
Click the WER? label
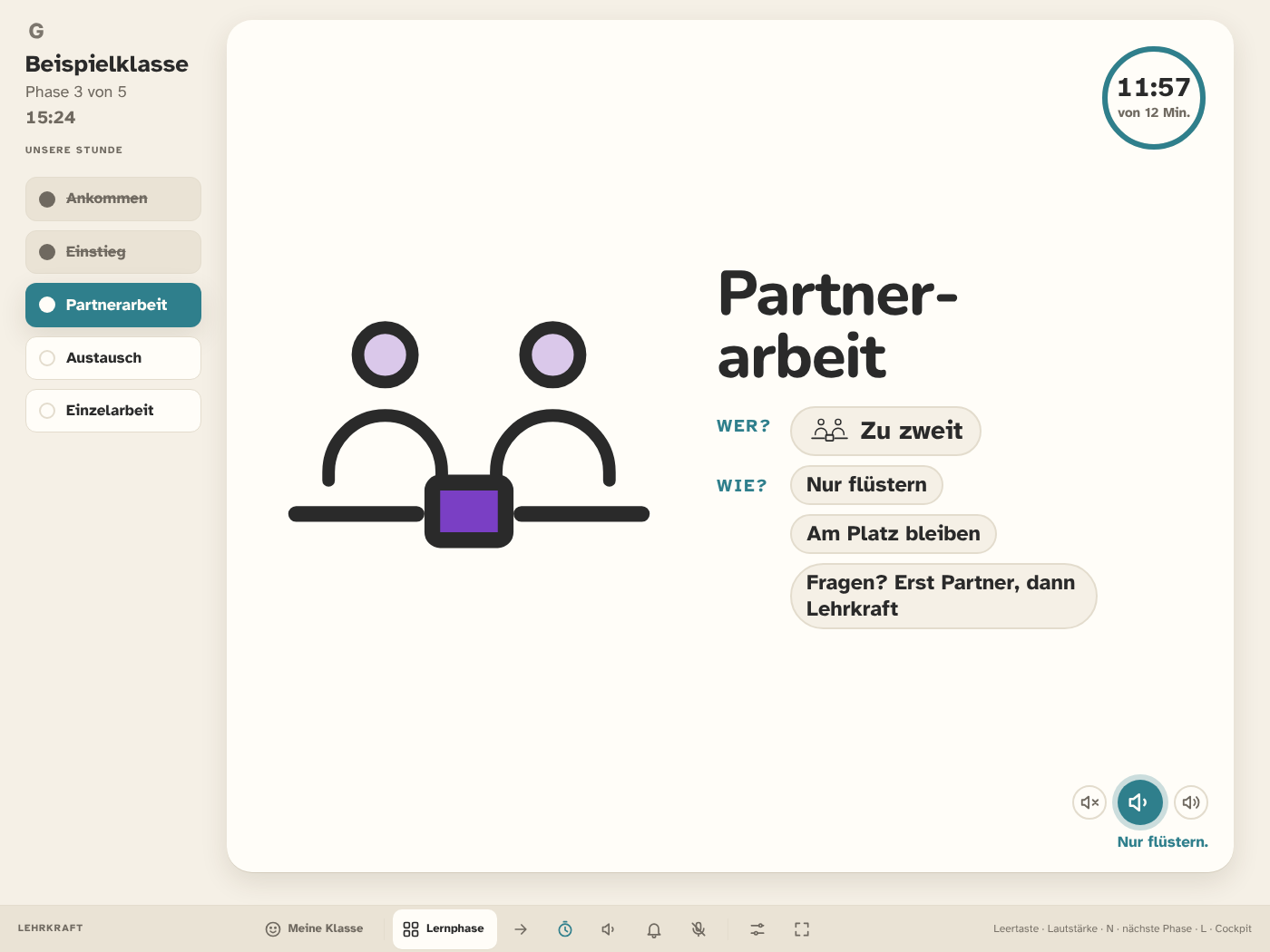[744, 426]
